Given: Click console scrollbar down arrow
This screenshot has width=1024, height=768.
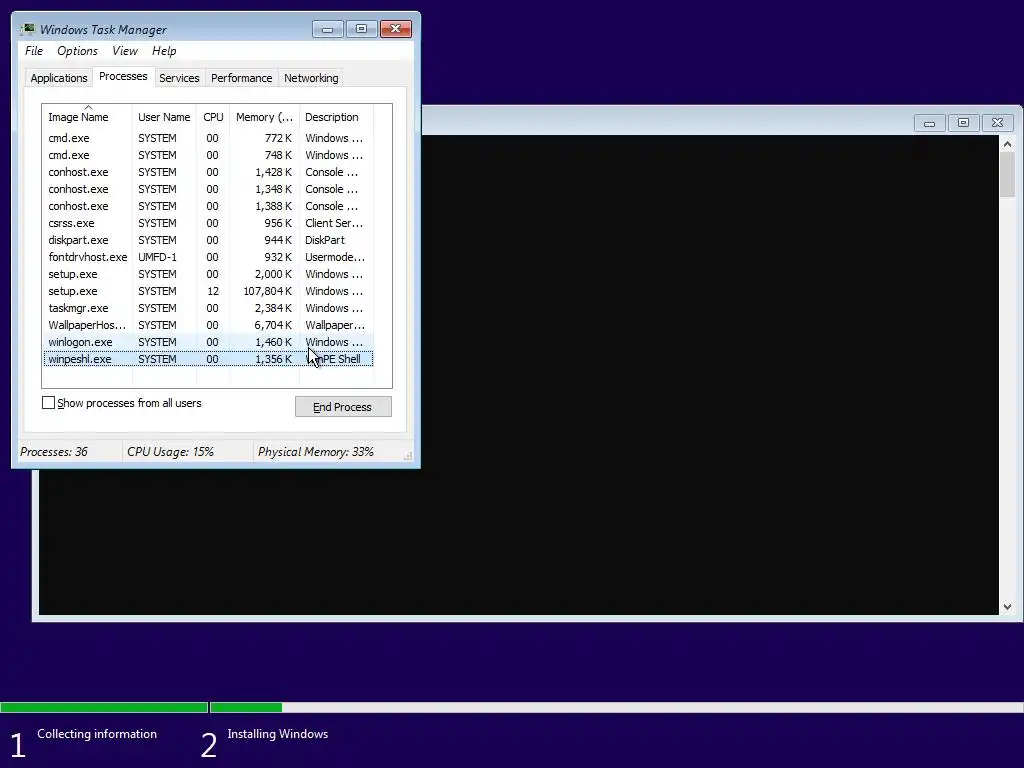Looking at the screenshot, I should [1008, 607].
